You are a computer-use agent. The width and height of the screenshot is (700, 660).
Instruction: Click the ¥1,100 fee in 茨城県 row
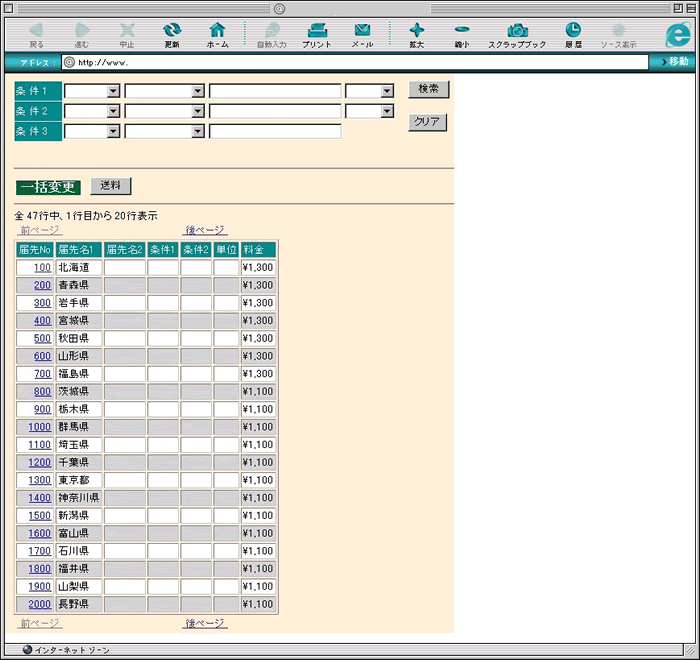[258, 392]
